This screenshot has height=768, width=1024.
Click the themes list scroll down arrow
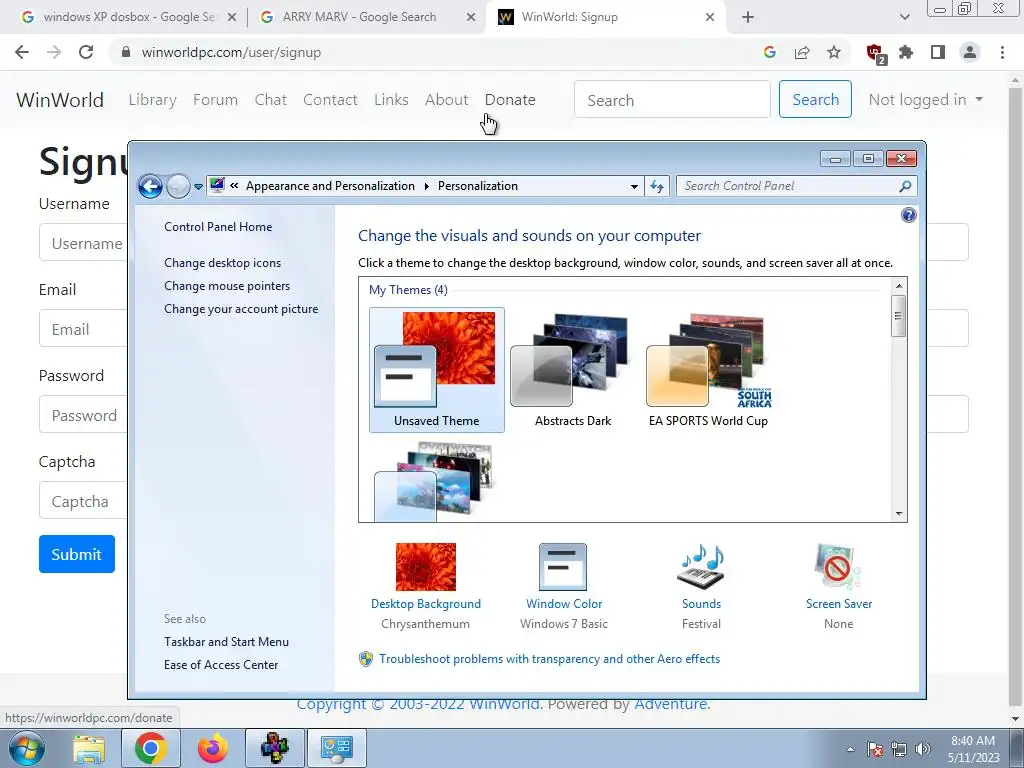pyautogui.click(x=899, y=514)
